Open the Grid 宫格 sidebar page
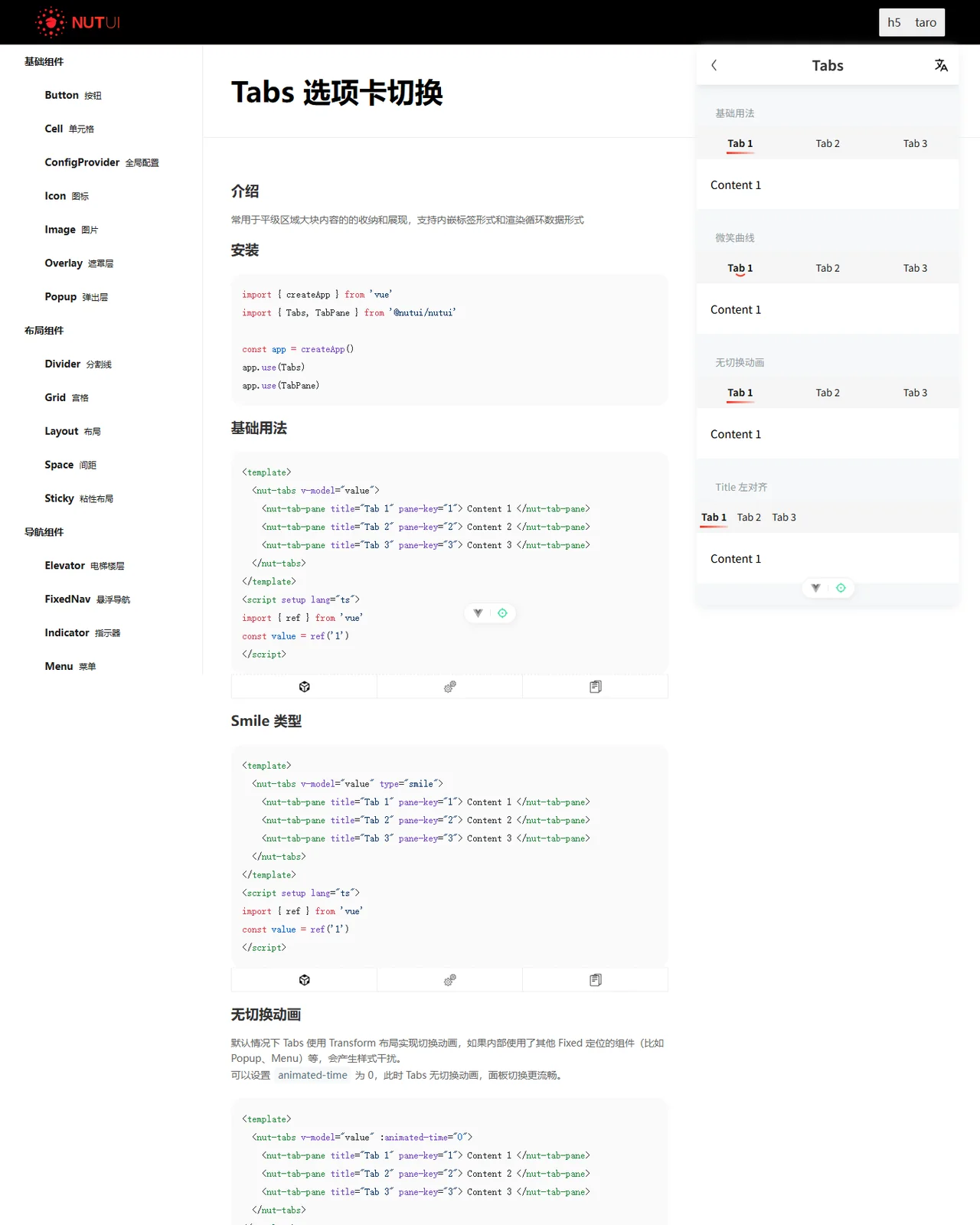Image resolution: width=980 pixels, height=1225 pixels. [x=67, y=398]
